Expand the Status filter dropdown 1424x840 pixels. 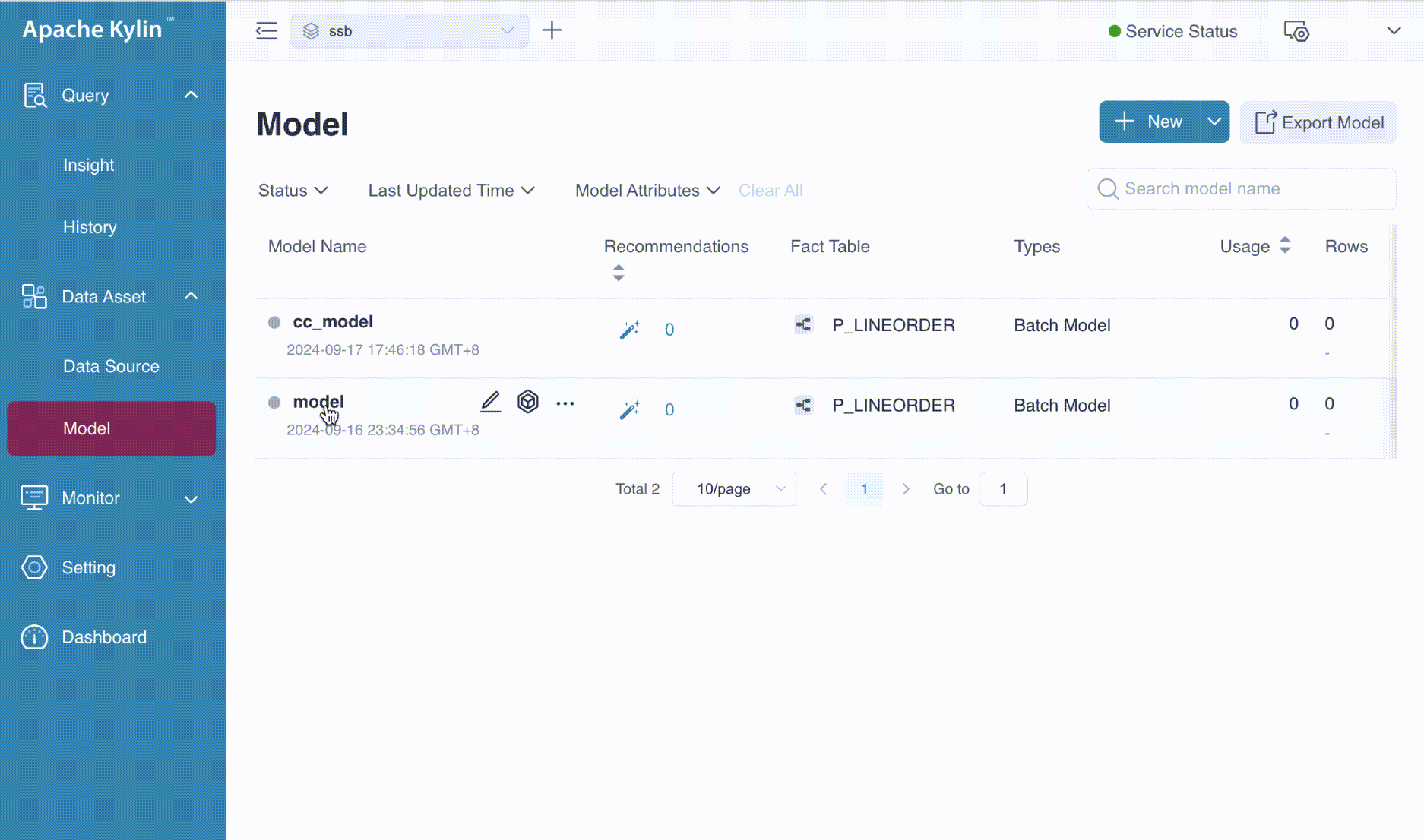pyautogui.click(x=293, y=191)
